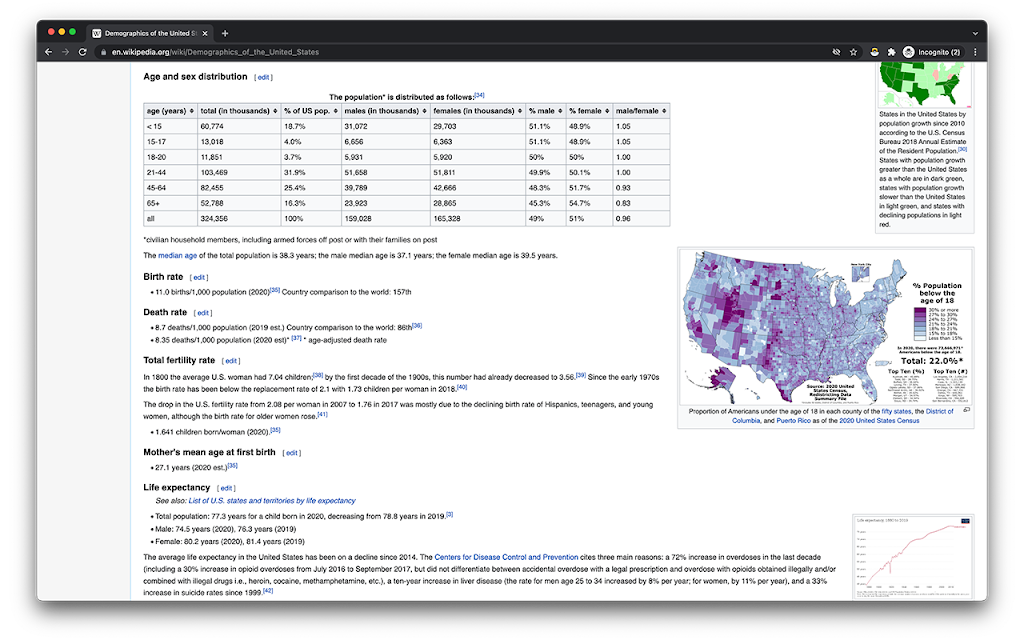Open footnote 34 reference above the table
Viewport: 1024px width, 640px height.
coord(479,95)
